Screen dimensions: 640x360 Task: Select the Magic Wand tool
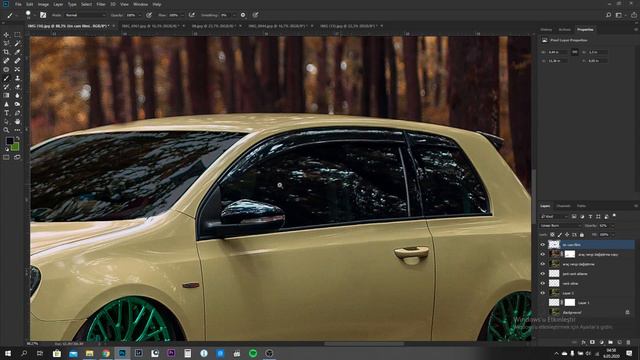tap(17, 44)
